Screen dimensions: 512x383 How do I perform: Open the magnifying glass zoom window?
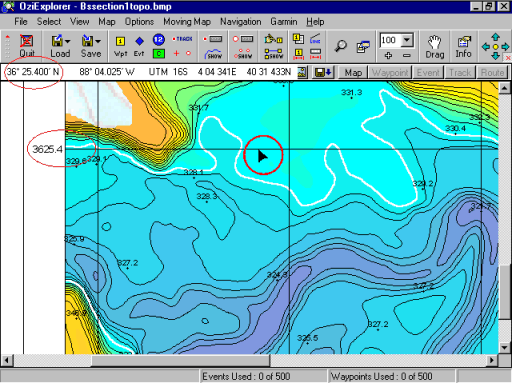click(341, 46)
